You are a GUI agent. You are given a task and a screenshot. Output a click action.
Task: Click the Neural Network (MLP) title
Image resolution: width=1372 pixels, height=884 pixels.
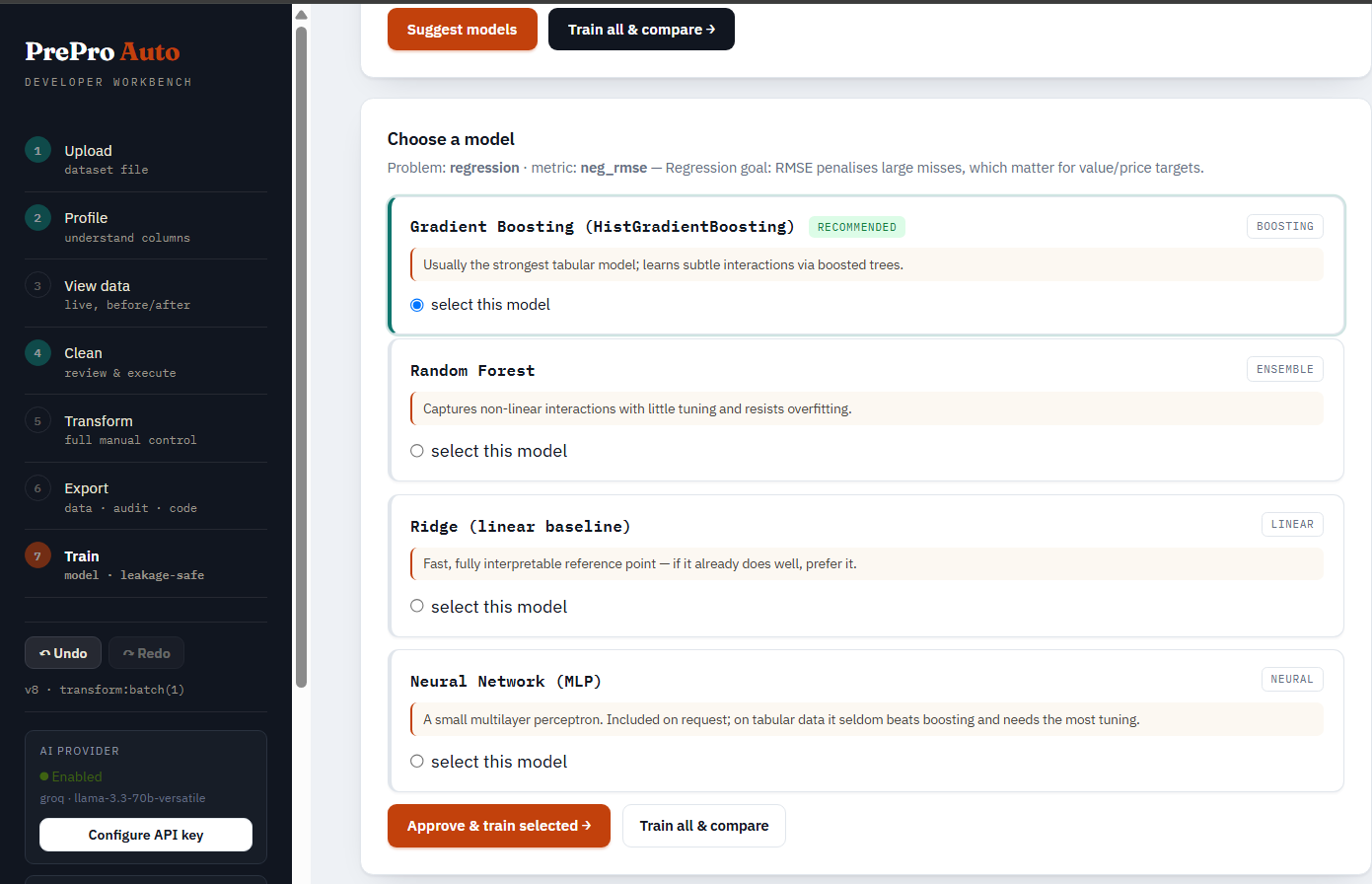pos(506,682)
